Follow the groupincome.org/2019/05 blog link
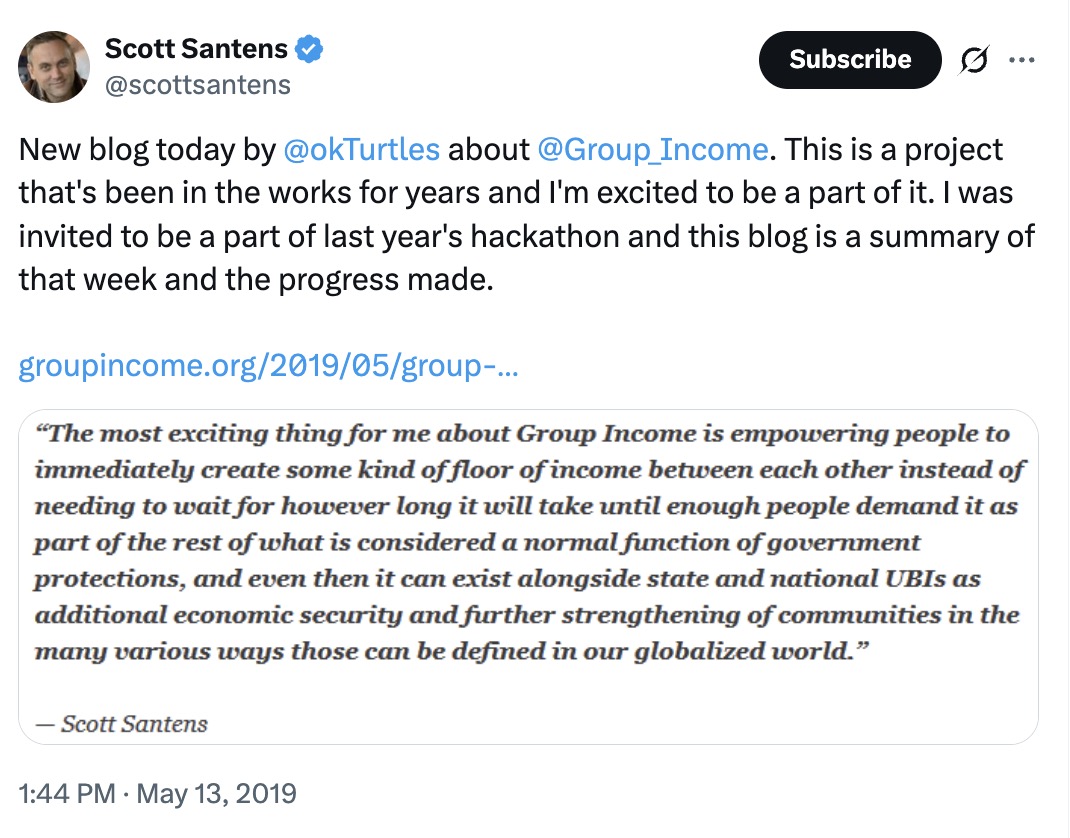 point(268,367)
